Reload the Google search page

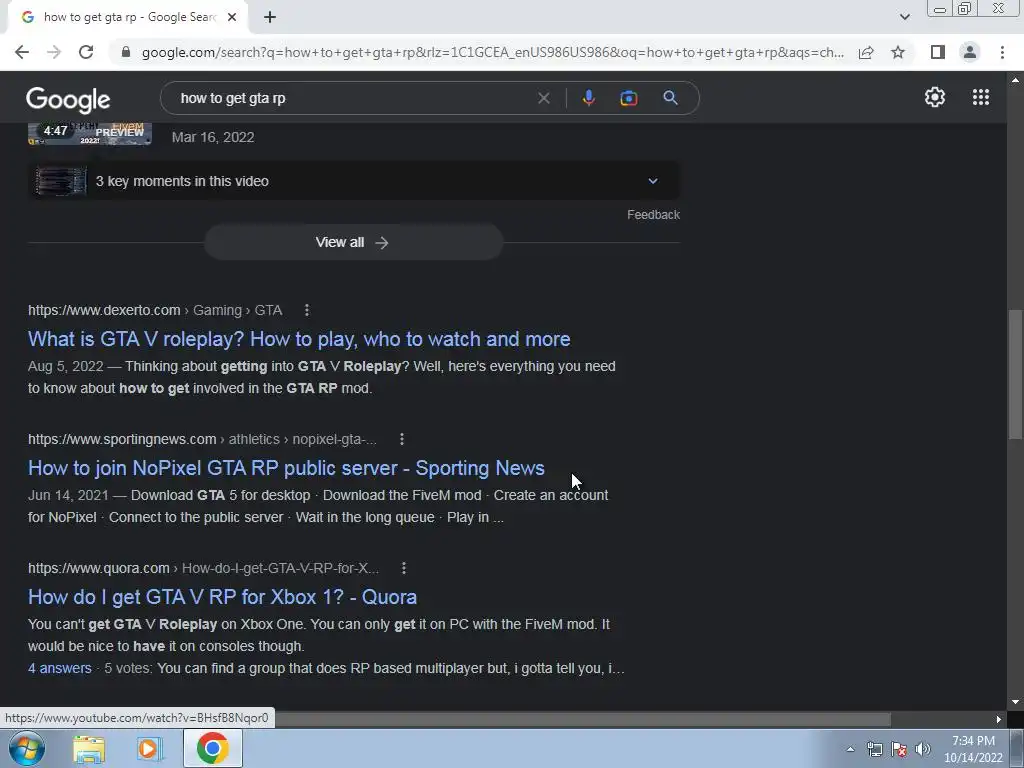click(x=86, y=52)
